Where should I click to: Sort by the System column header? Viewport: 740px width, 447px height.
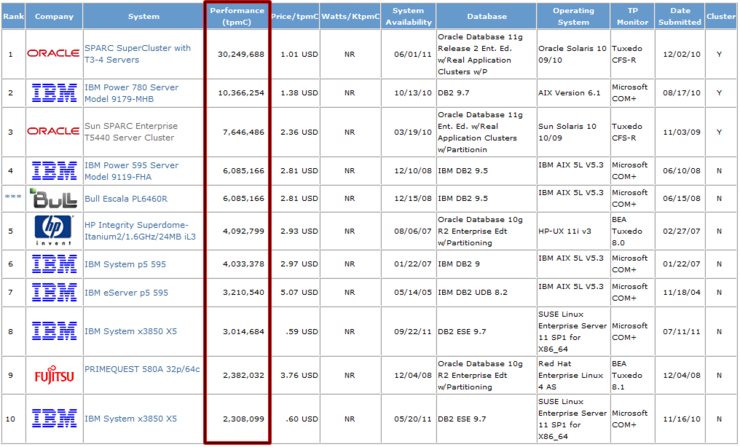pyautogui.click(x=143, y=16)
